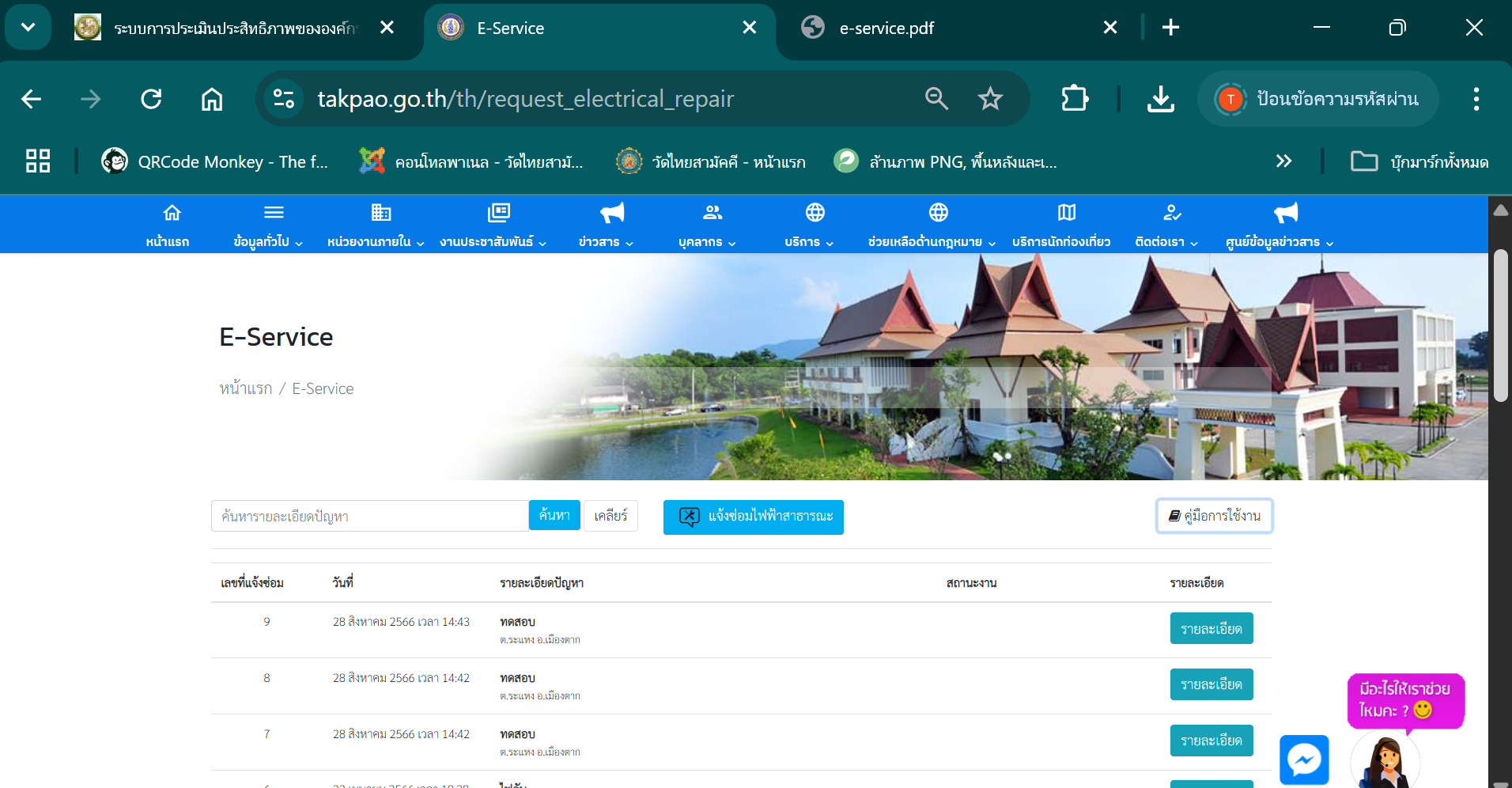Click the bookmark star icon in address bar

click(x=989, y=99)
